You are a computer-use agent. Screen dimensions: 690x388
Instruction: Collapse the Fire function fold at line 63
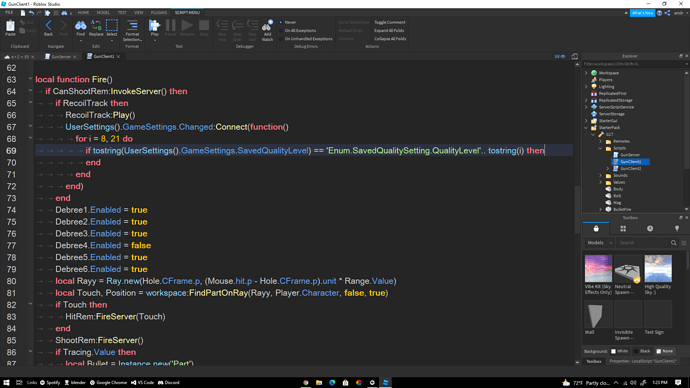point(30,79)
